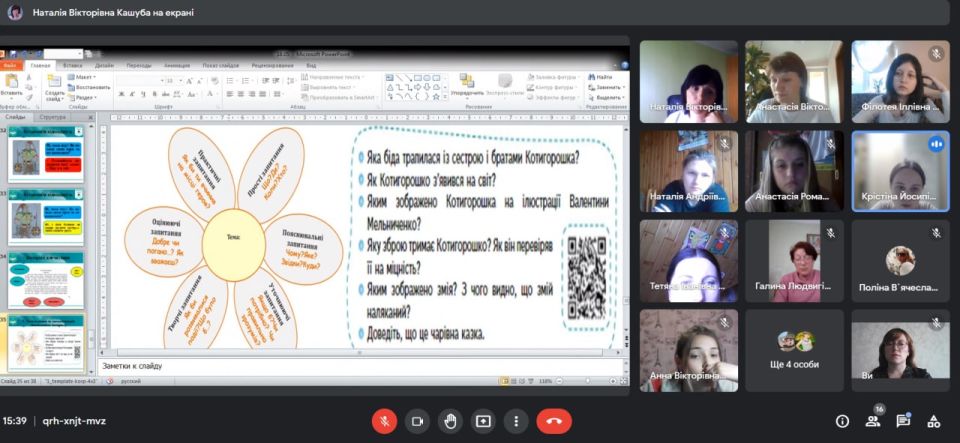The image size is (960, 443).
Task: Open the three-dot more options menu
Action: 516,421
